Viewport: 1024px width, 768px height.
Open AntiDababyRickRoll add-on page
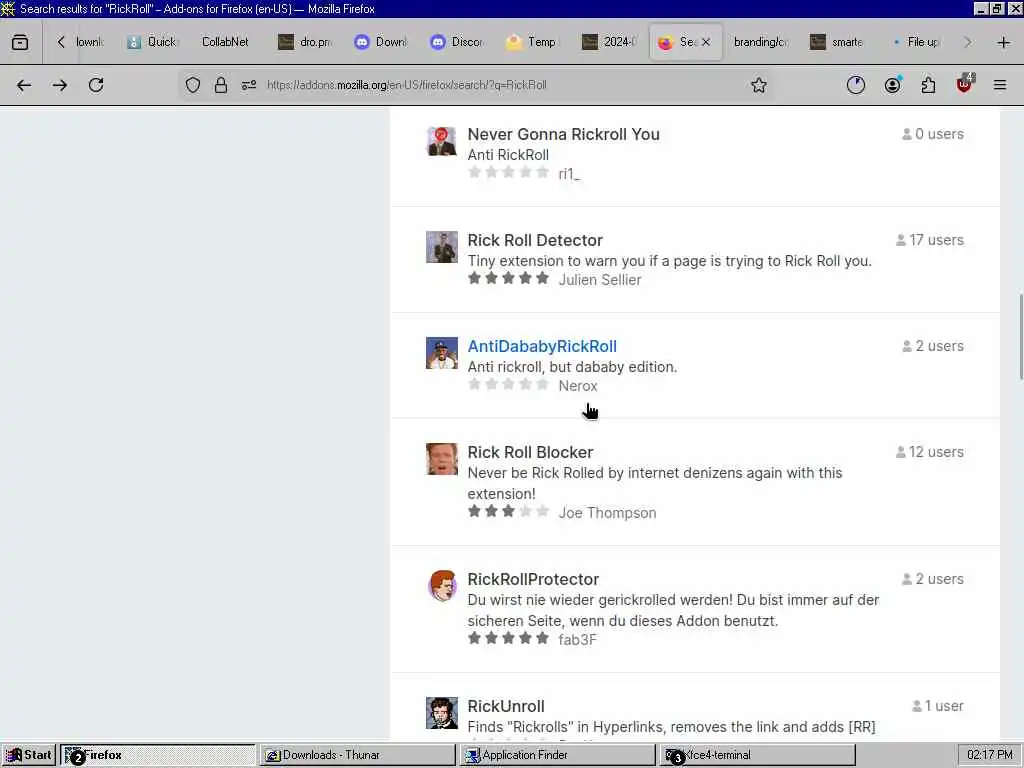(542, 346)
